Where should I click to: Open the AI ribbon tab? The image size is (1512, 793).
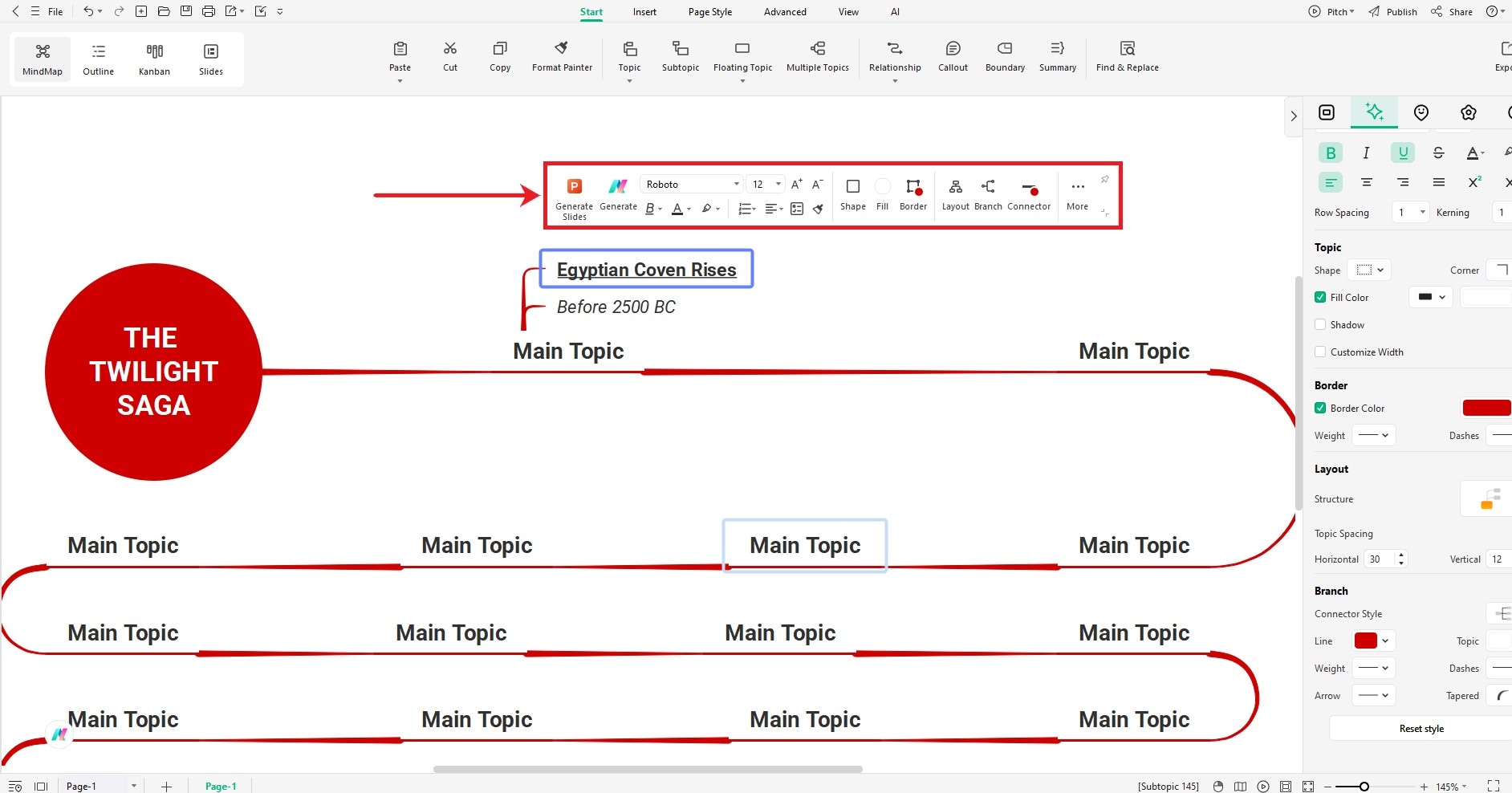click(x=895, y=12)
